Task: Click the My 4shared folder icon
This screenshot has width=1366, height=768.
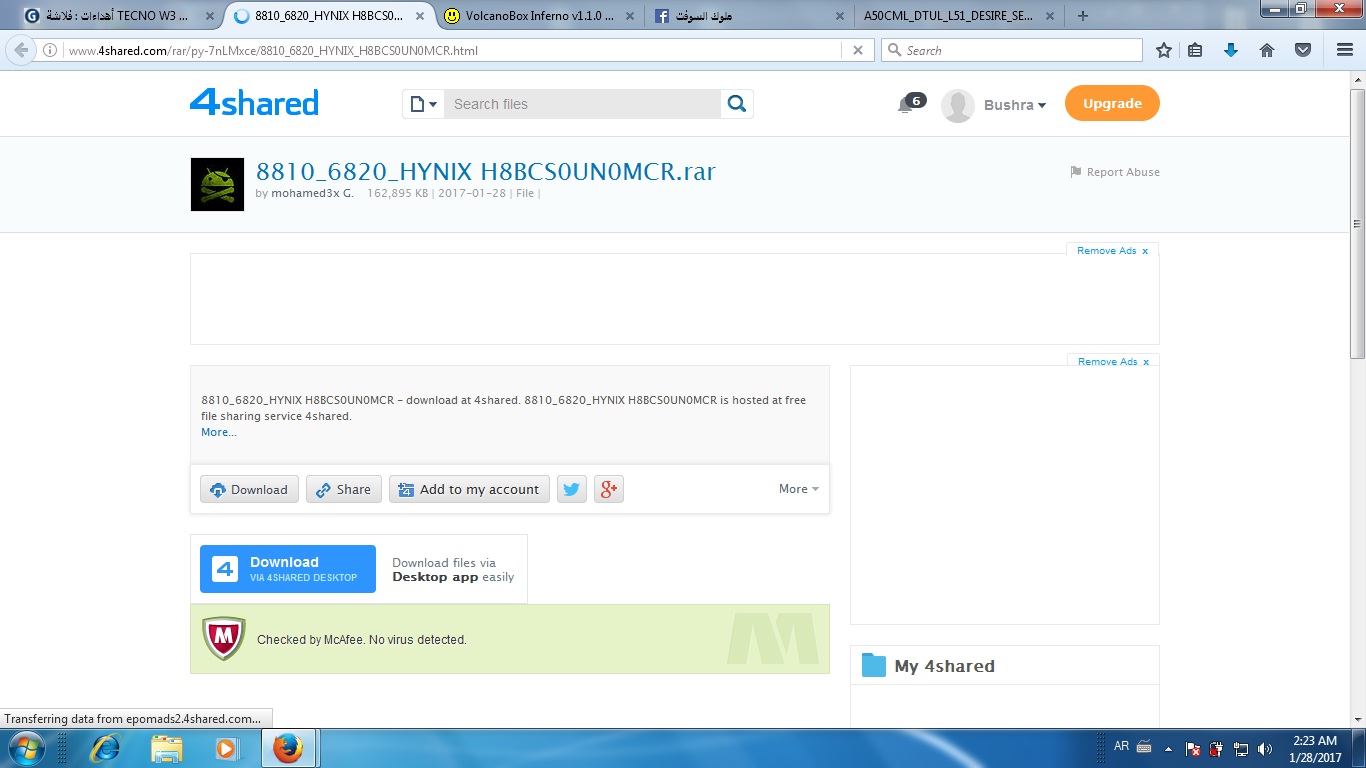Action: [874, 666]
